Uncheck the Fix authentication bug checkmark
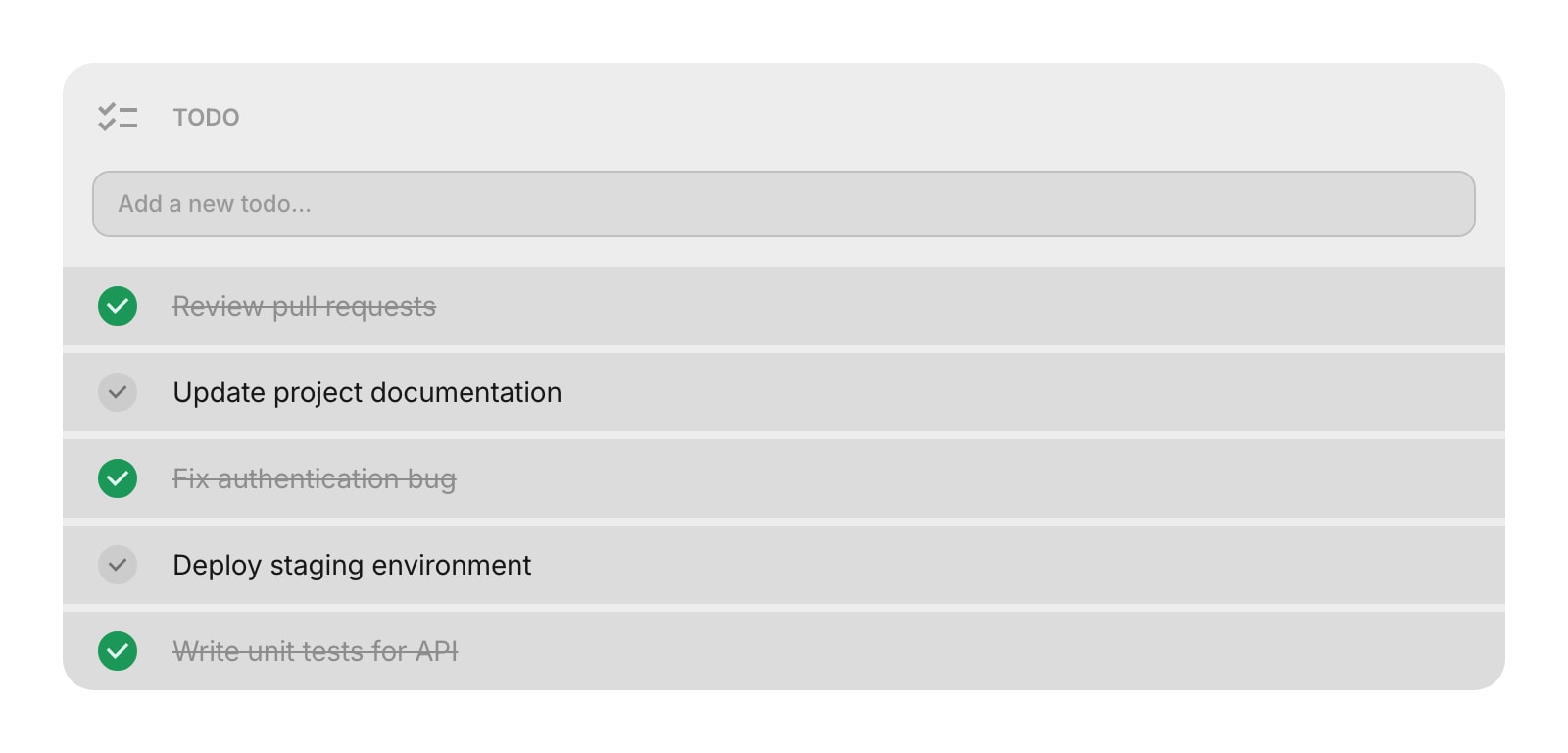The height and width of the screenshot is (753, 1568). pos(118,478)
